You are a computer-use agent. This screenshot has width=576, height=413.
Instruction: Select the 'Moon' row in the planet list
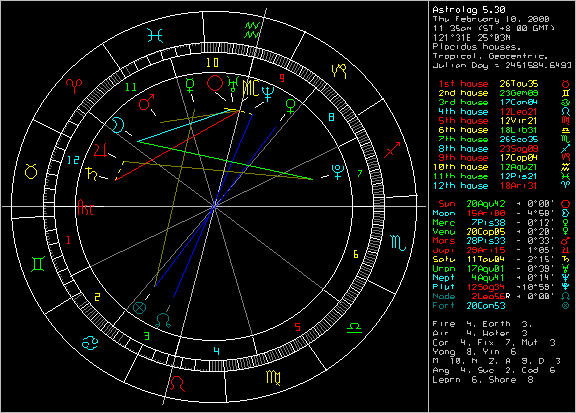point(502,213)
